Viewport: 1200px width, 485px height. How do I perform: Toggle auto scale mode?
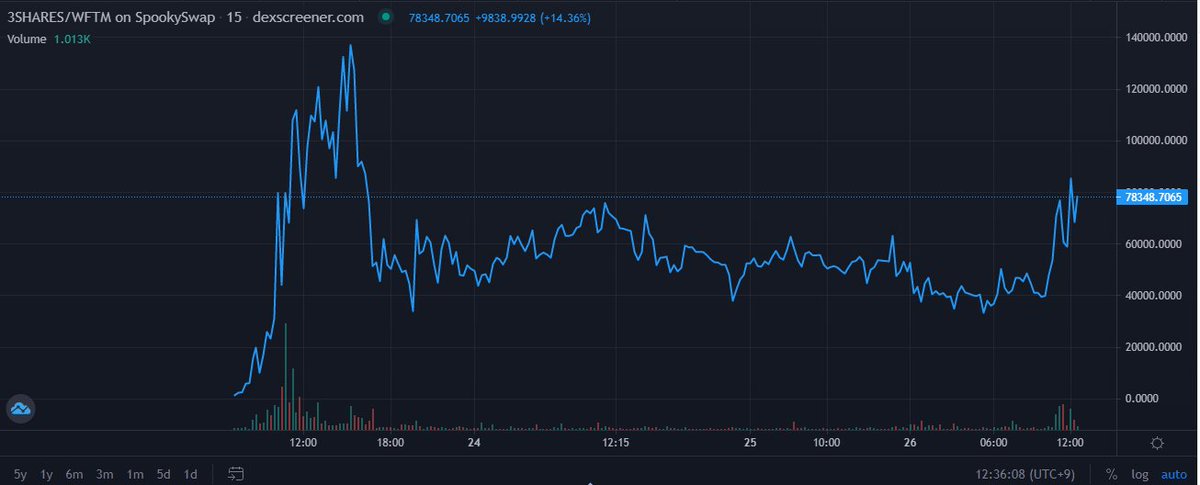(1172, 474)
